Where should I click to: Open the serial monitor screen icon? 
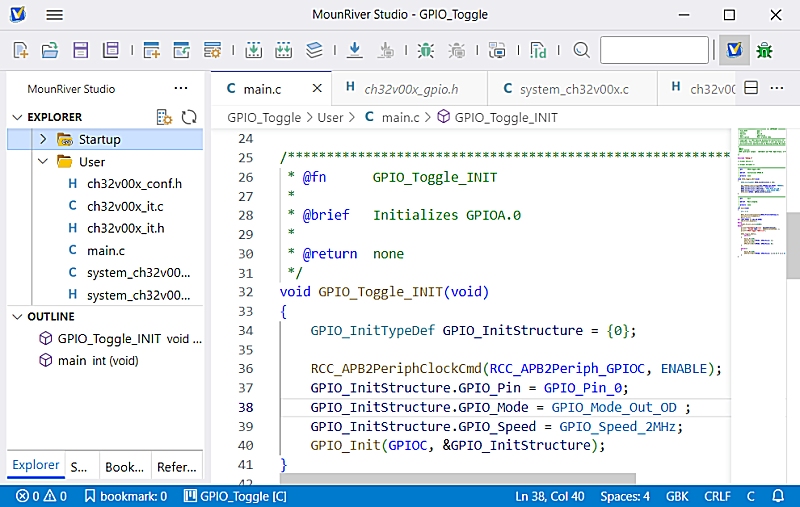pyautogui.click(x=497, y=50)
